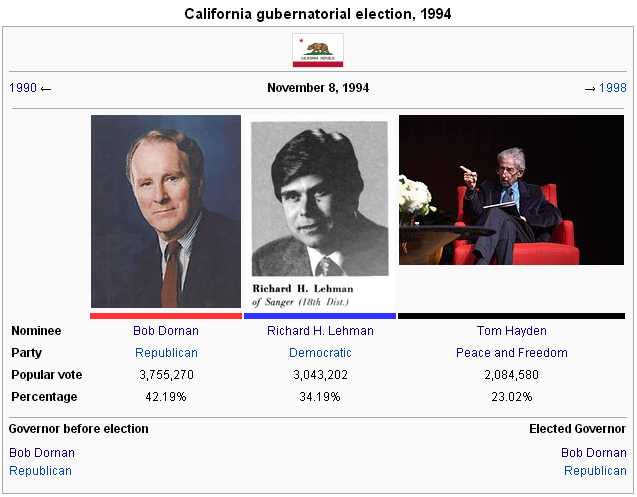
Task: Click the Richard H. Lehman nominee link
Action: pos(320,331)
